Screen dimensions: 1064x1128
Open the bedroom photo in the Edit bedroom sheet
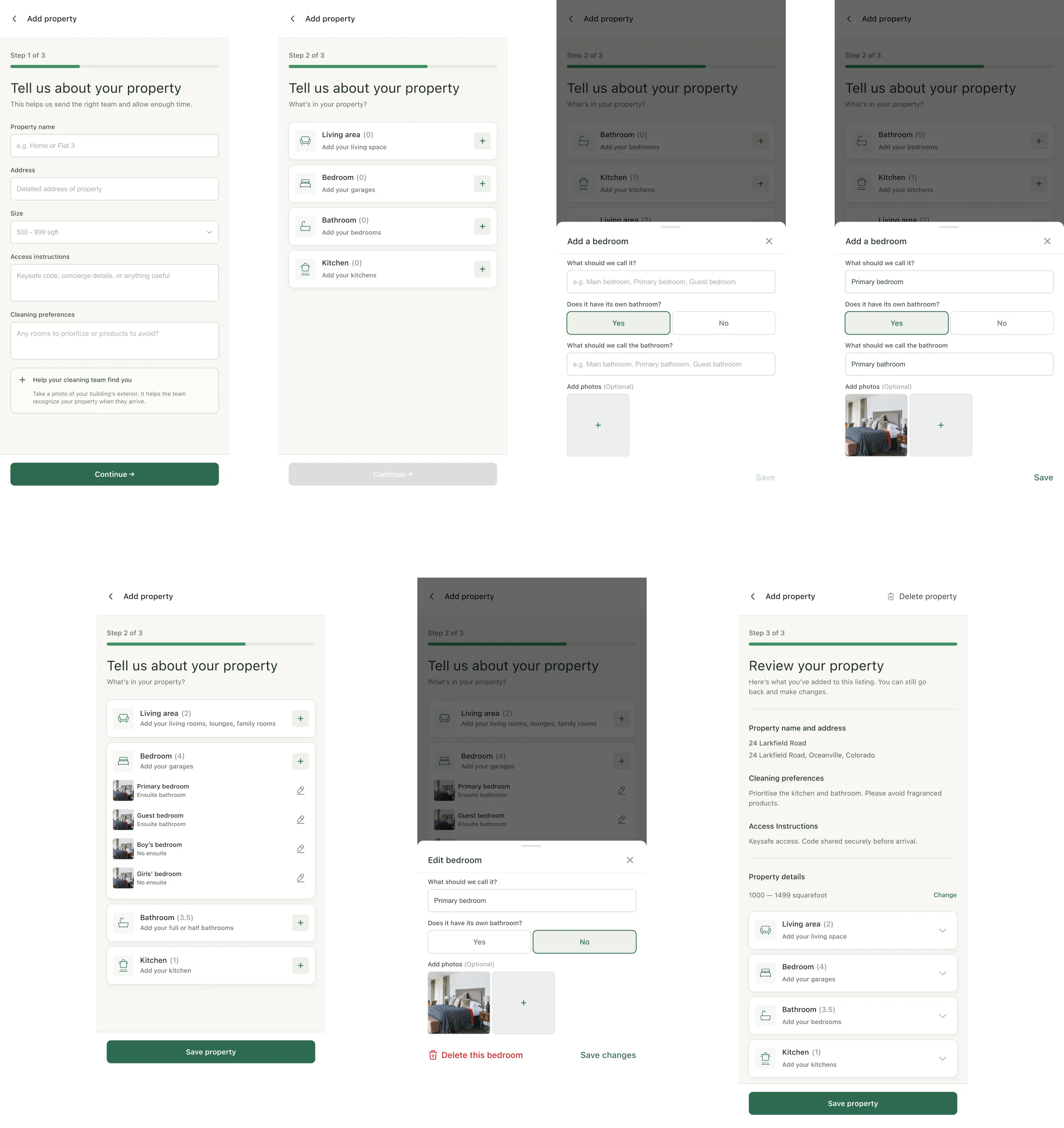coord(459,1003)
